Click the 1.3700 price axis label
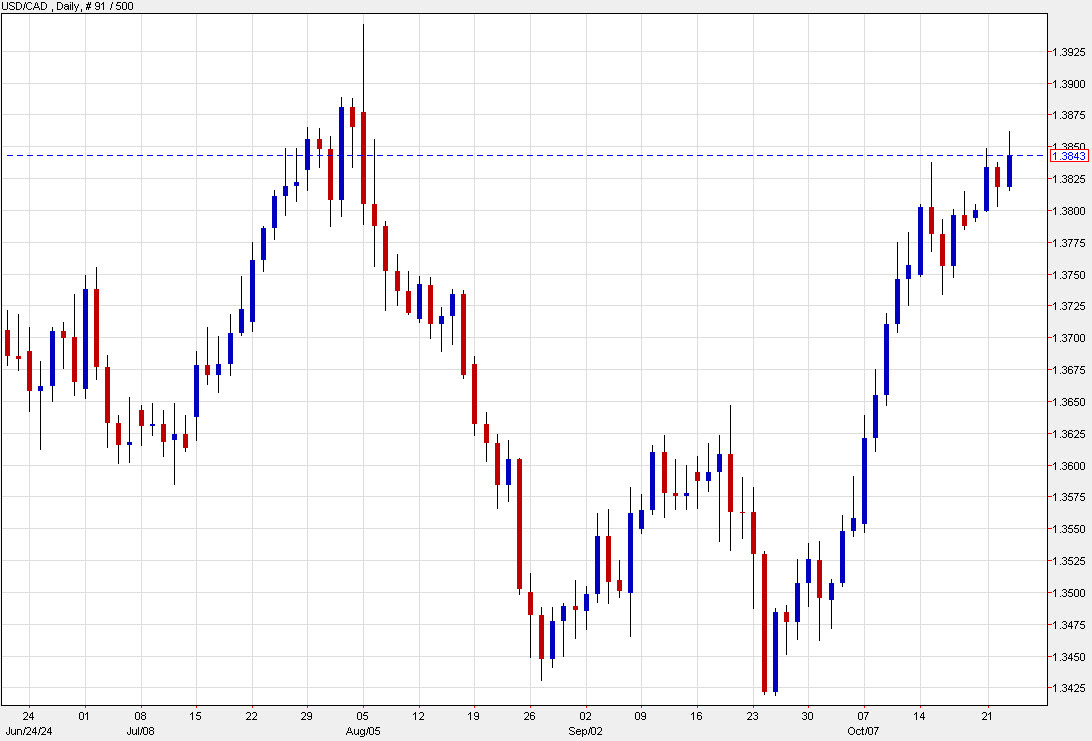 (x=1068, y=338)
